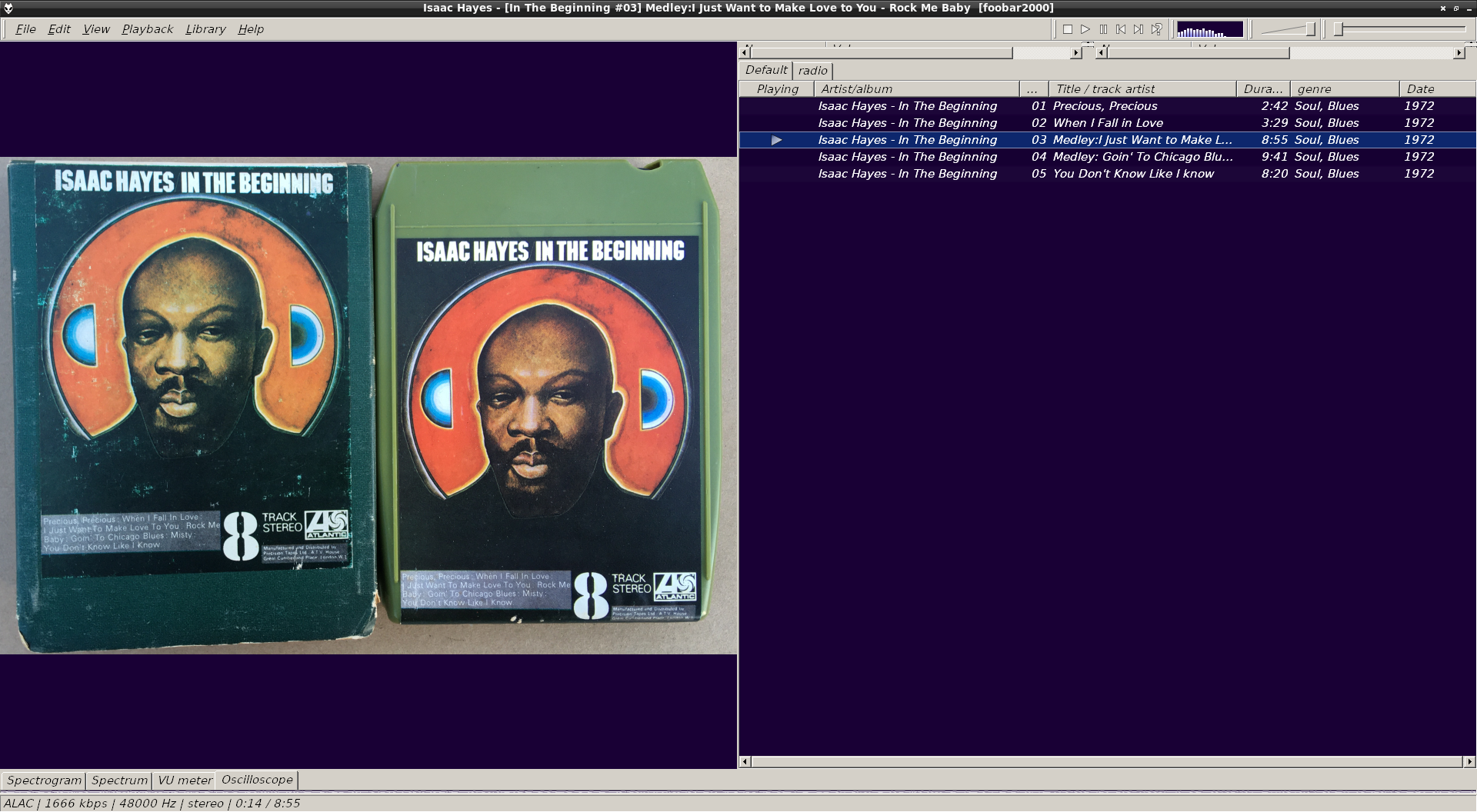Open the Help menu
The height and width of the screenshot is (812, 1477).
[251, 29]
